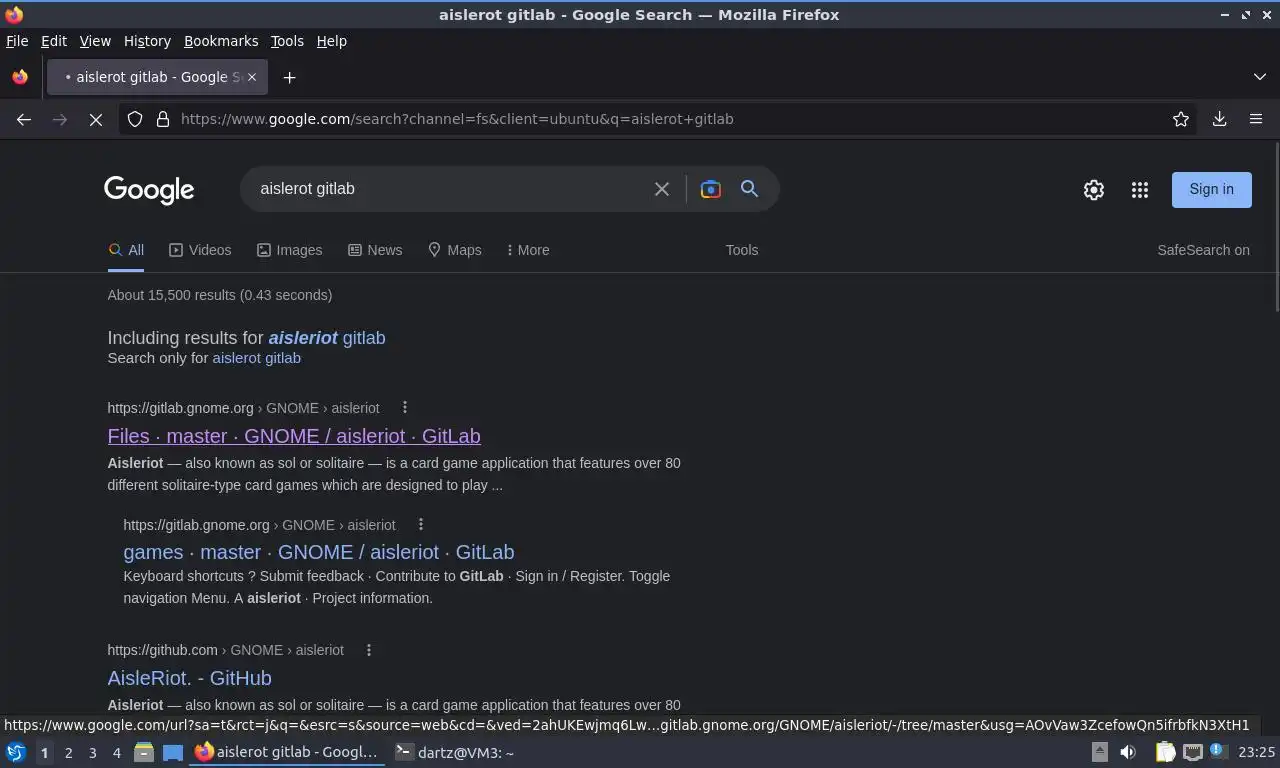Open the pinned Firefox tab
Image resolution: width=1280 pixels, height=768 pixels.
(x=20, y=77)
